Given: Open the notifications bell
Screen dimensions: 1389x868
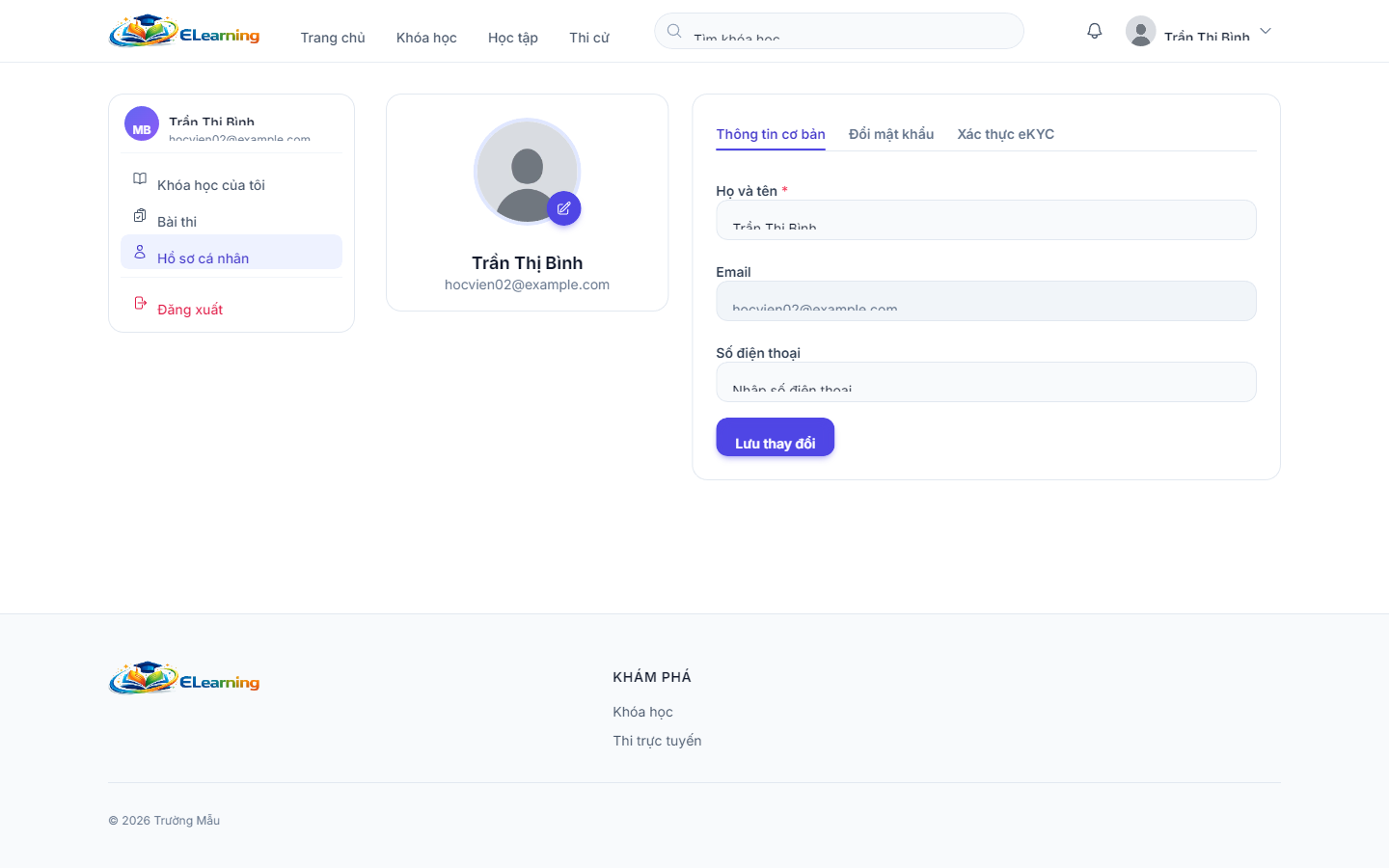Looking at the screenshot, I should pyautogui.click(x=1094, y=31).
